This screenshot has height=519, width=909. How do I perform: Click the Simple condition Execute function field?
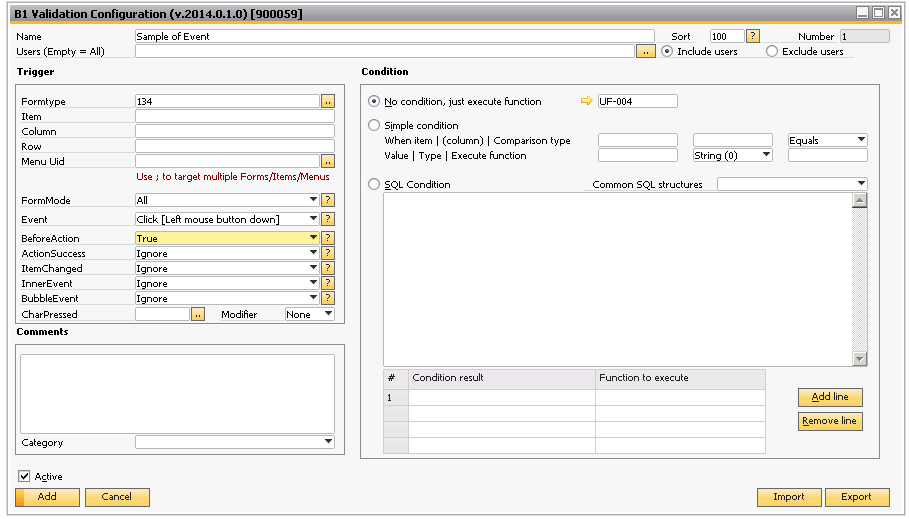(828, 155)
